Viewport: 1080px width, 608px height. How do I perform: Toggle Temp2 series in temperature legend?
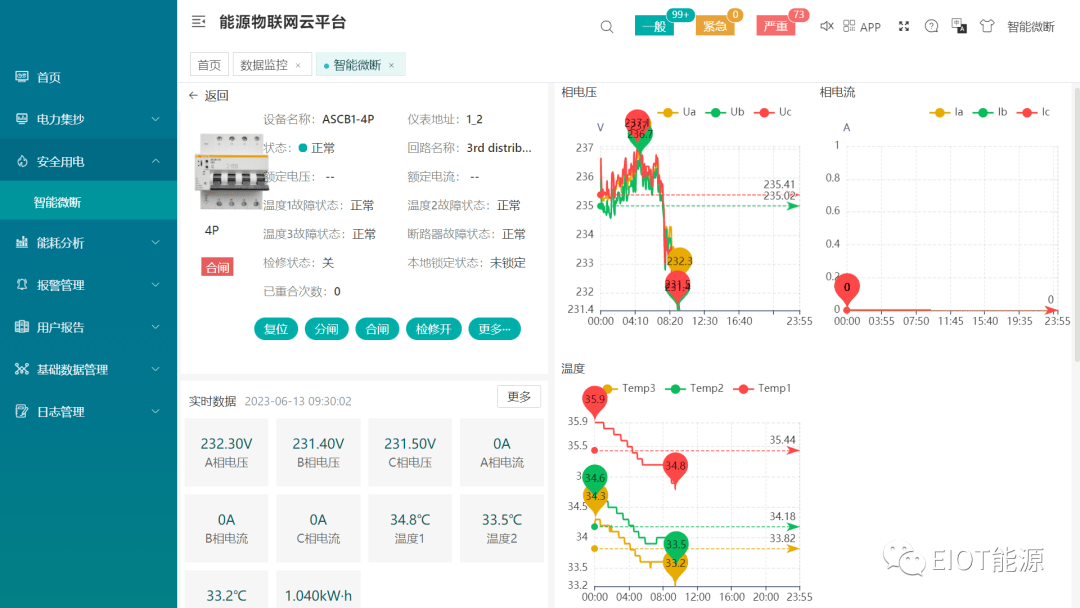pyautogui.click(x=697, y=388)
